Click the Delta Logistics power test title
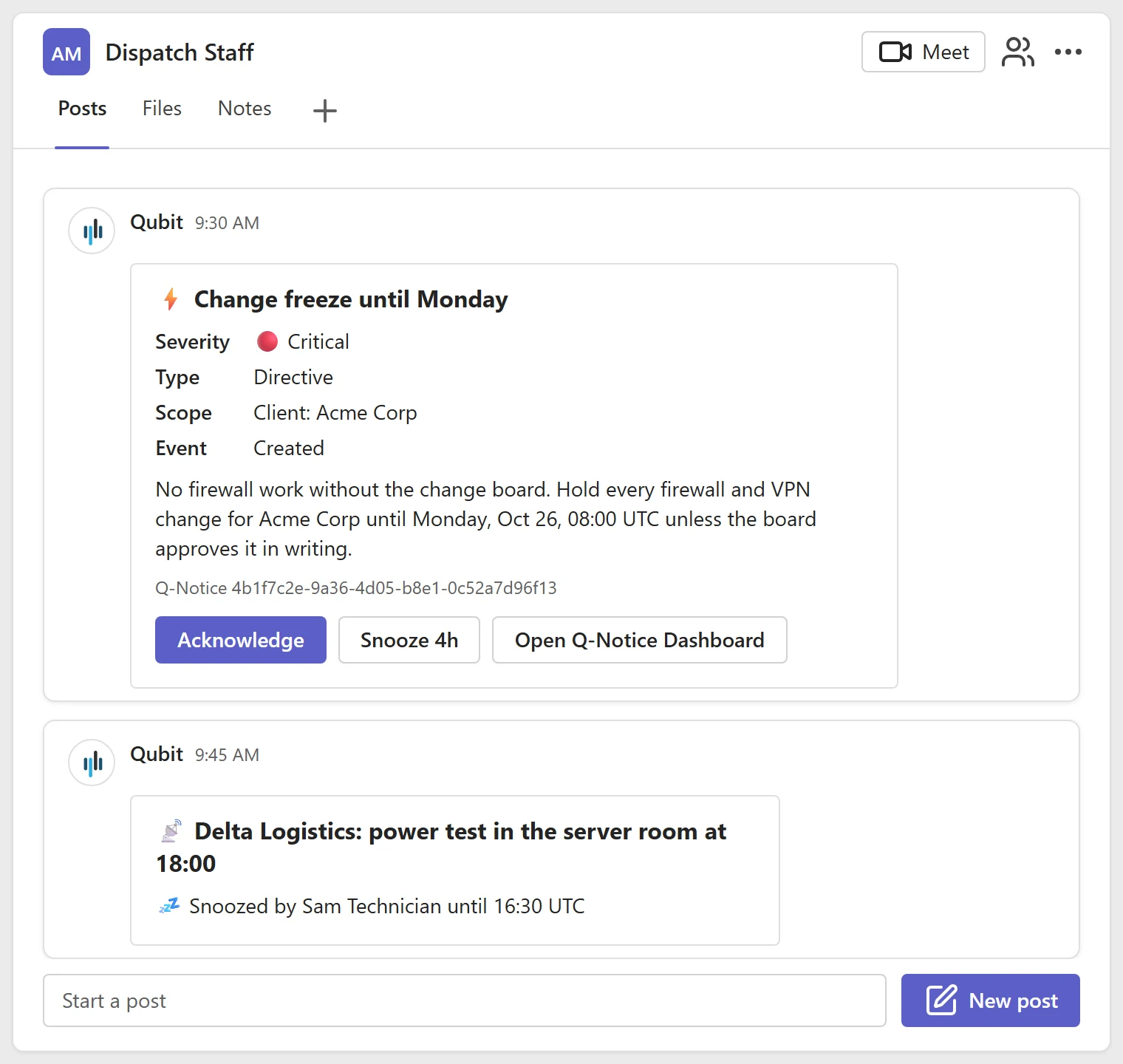Screen dimensions: 1123x1064 coord(441,847)
